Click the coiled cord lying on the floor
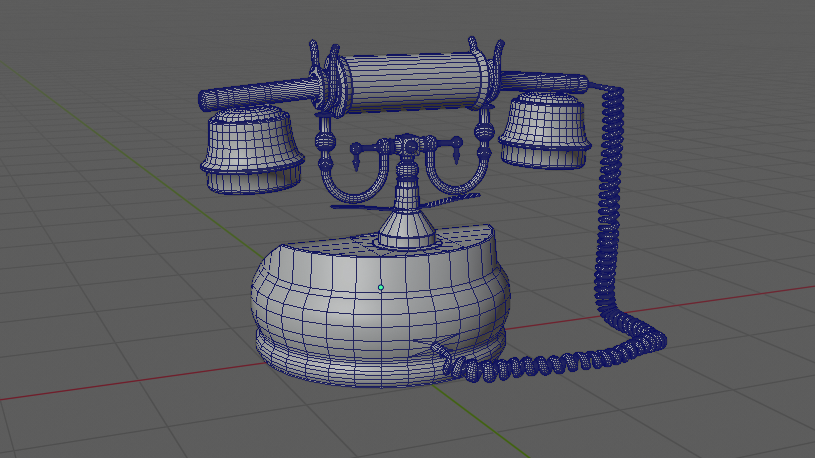Screen dimensions: 815x458 point(540,365)
